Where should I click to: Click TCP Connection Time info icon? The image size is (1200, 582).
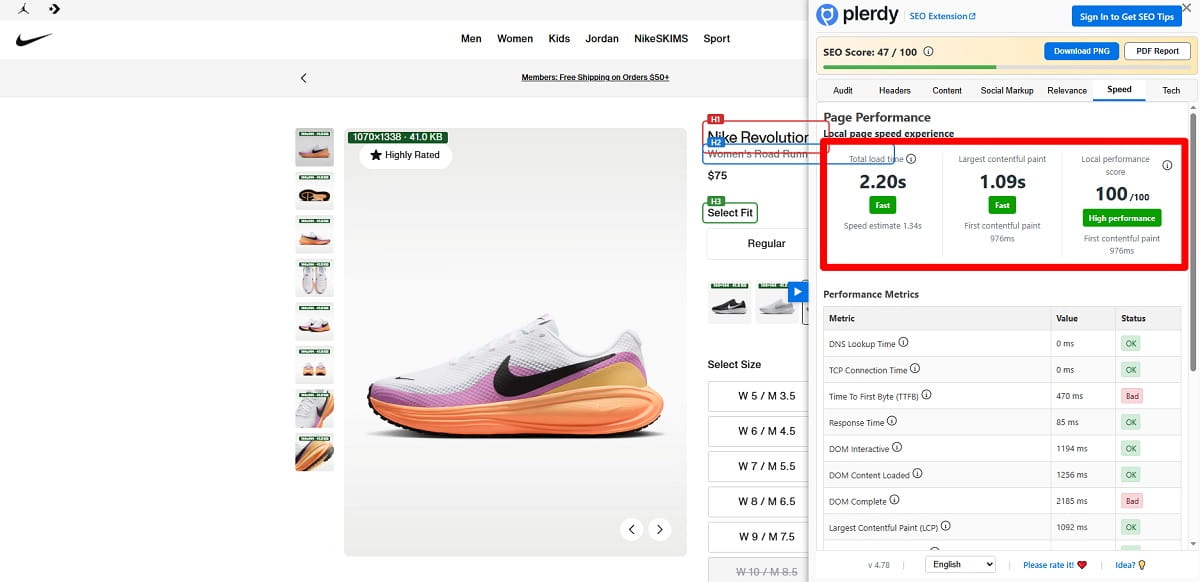915,369
